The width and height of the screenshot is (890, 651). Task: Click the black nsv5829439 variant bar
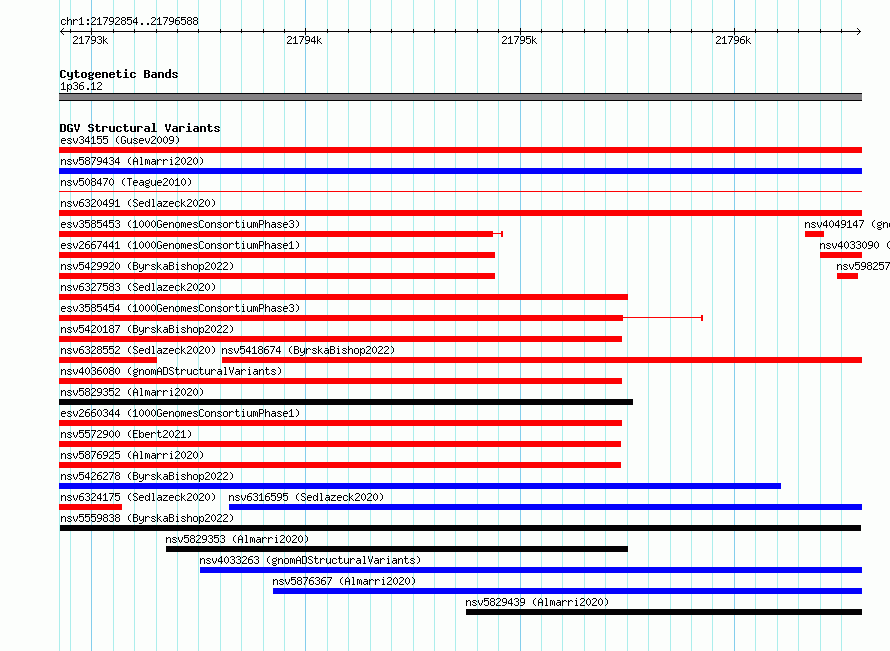point(664,612)
